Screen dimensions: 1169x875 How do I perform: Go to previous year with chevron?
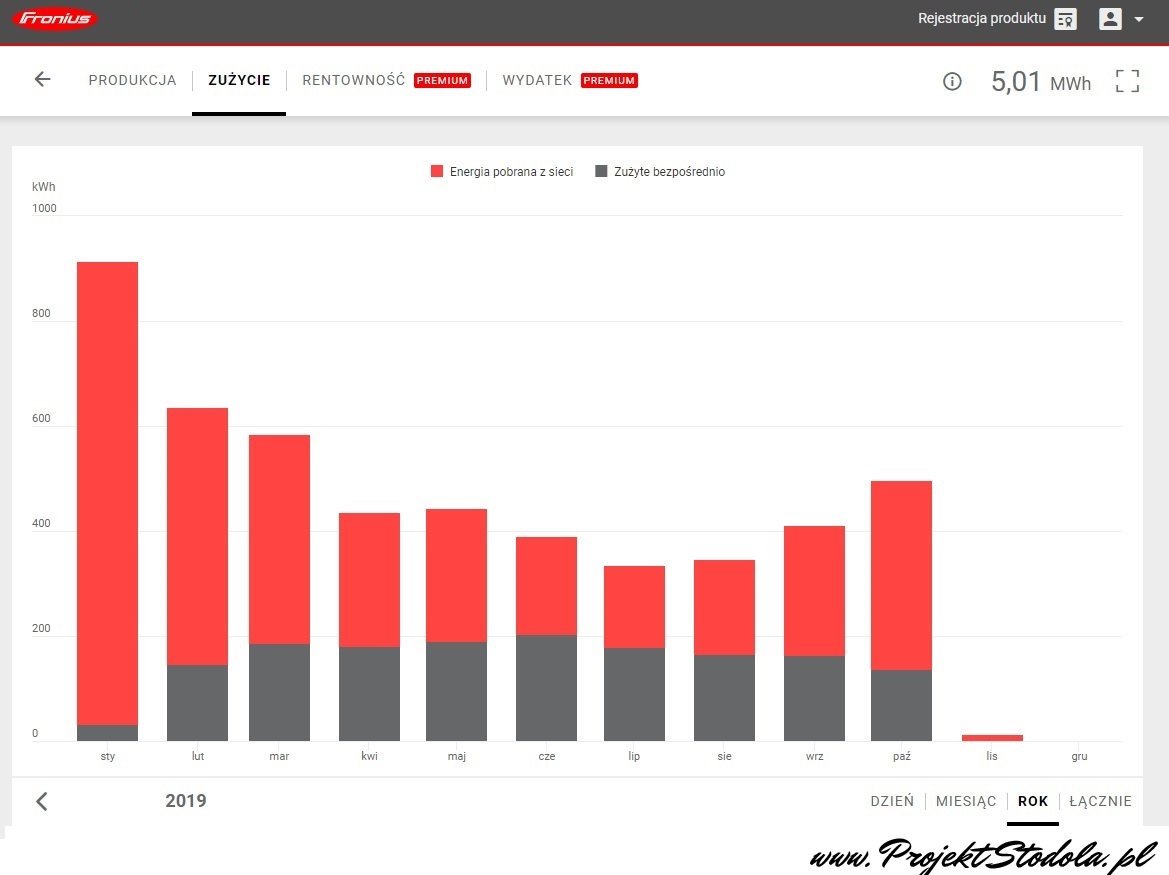coord(41,801)
